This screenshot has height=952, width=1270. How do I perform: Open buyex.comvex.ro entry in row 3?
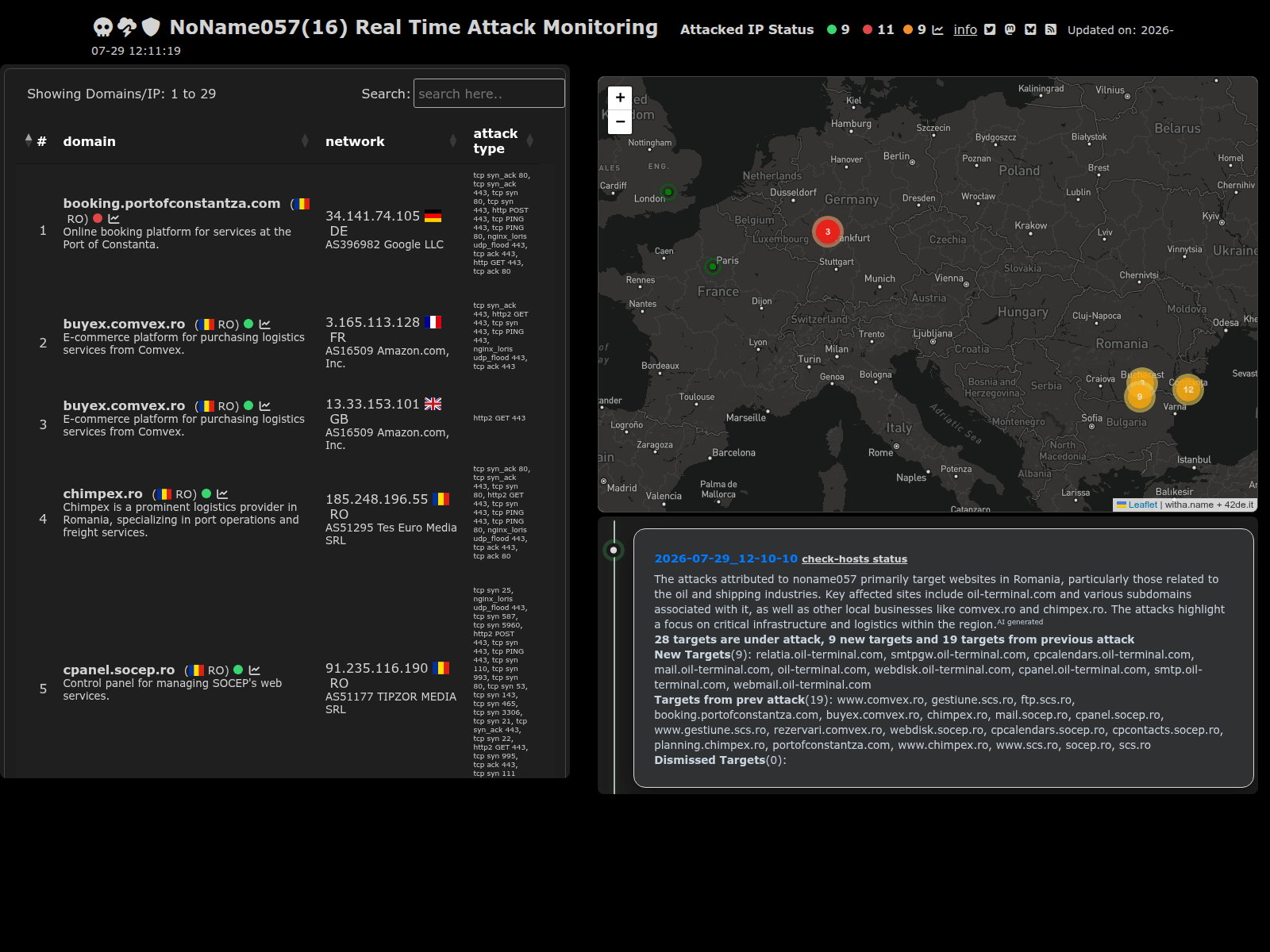tap(124, 406)
